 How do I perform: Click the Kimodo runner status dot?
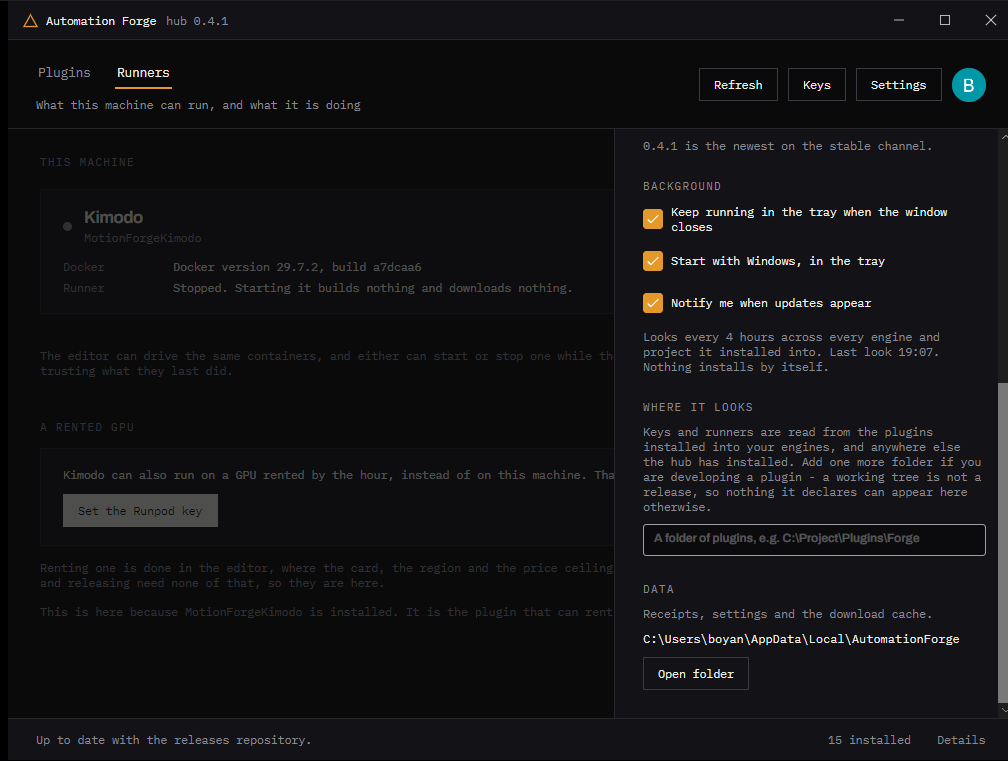[68, 226]
